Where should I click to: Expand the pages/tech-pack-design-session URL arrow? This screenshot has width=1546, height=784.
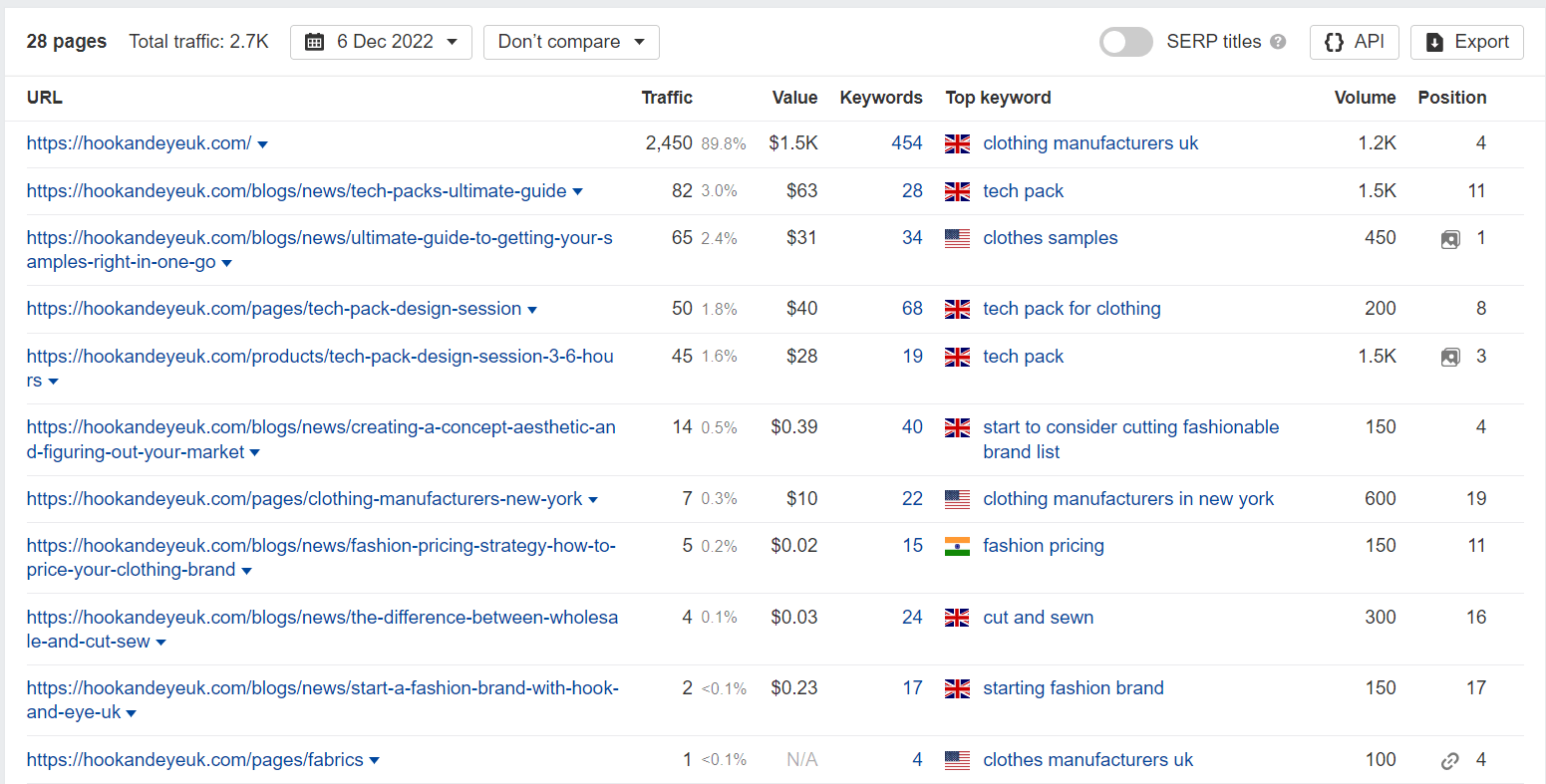(532, 310)
